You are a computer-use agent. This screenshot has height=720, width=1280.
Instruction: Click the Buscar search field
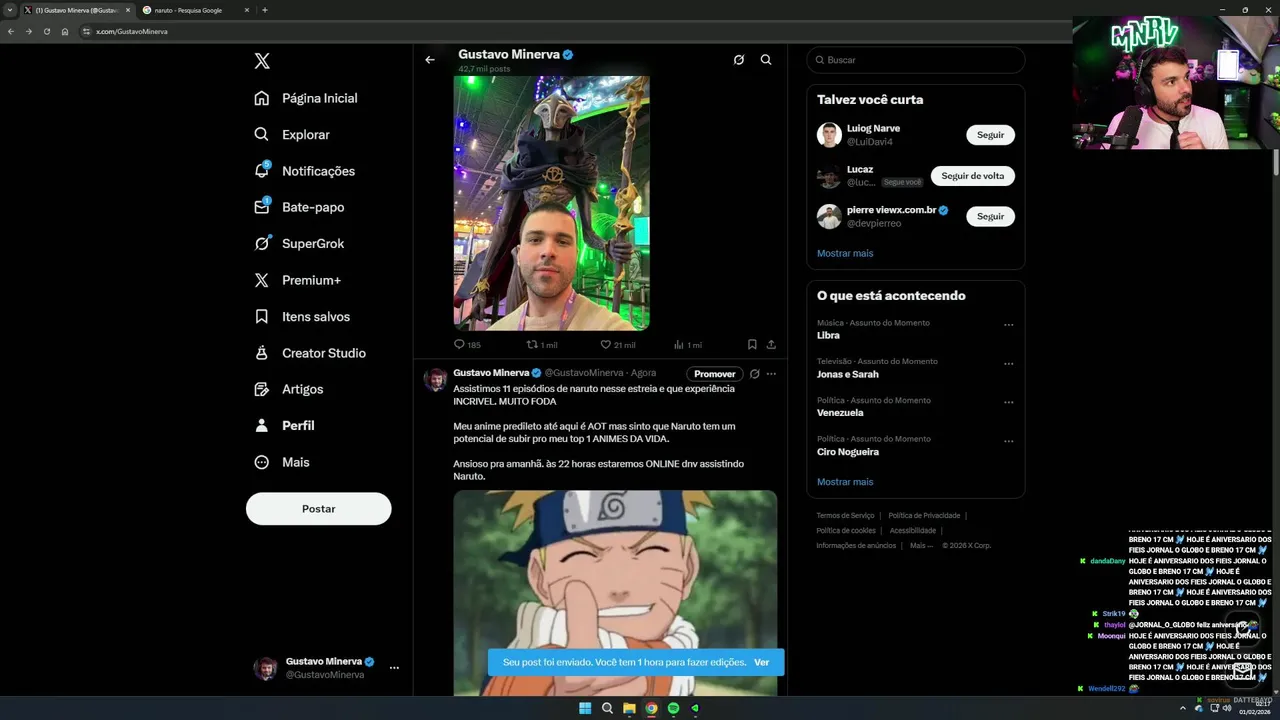[x=916, y=60]
